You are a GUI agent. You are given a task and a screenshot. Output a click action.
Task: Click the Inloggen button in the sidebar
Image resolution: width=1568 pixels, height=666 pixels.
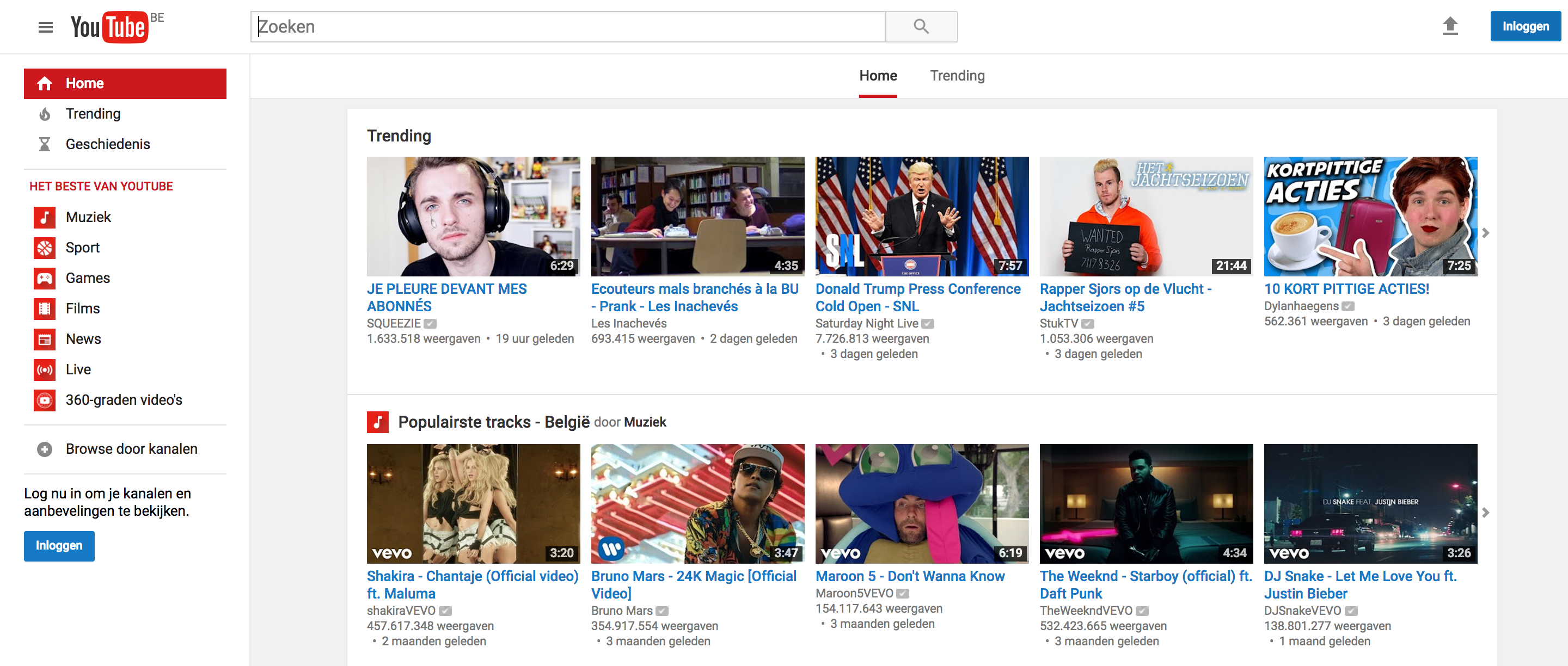click(59, 546)
